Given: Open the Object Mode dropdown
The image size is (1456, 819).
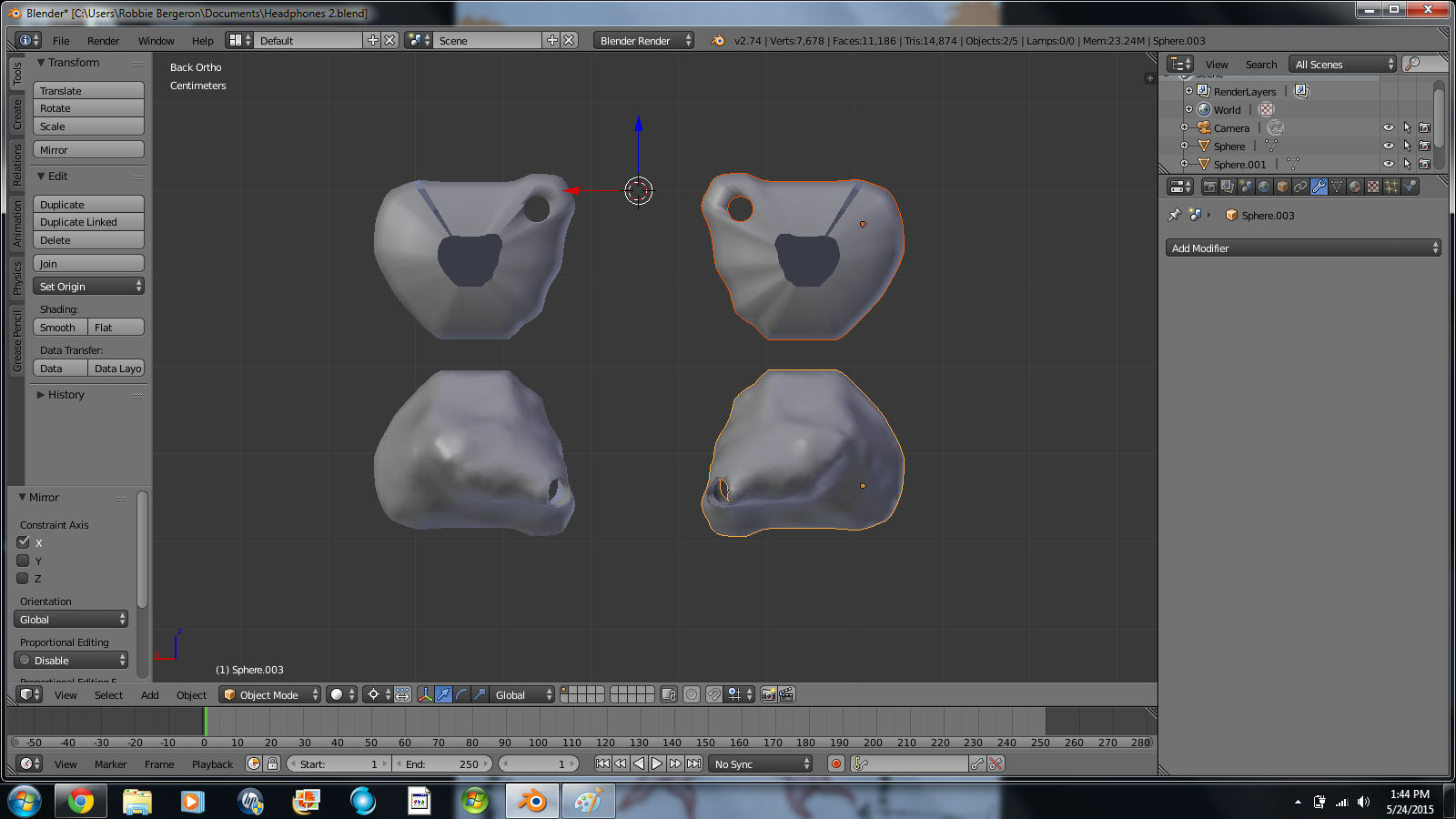Looking at the screenshot, I should [x=270, y=694].
